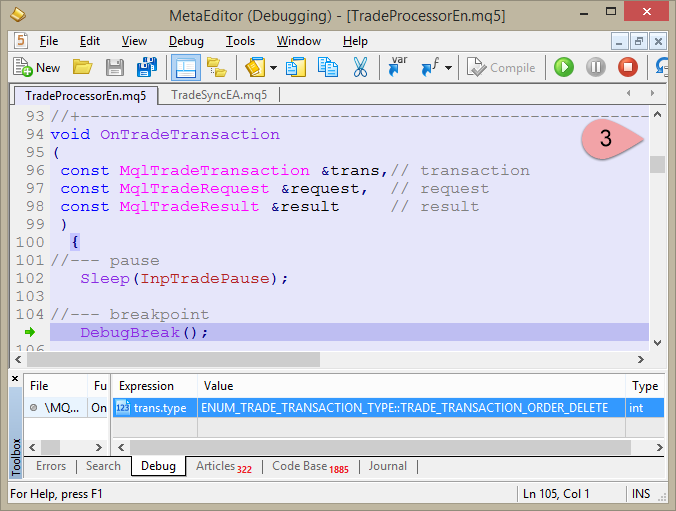Open the Code Base tab
This screenshot has width=676, height=511.
(310, 467)
